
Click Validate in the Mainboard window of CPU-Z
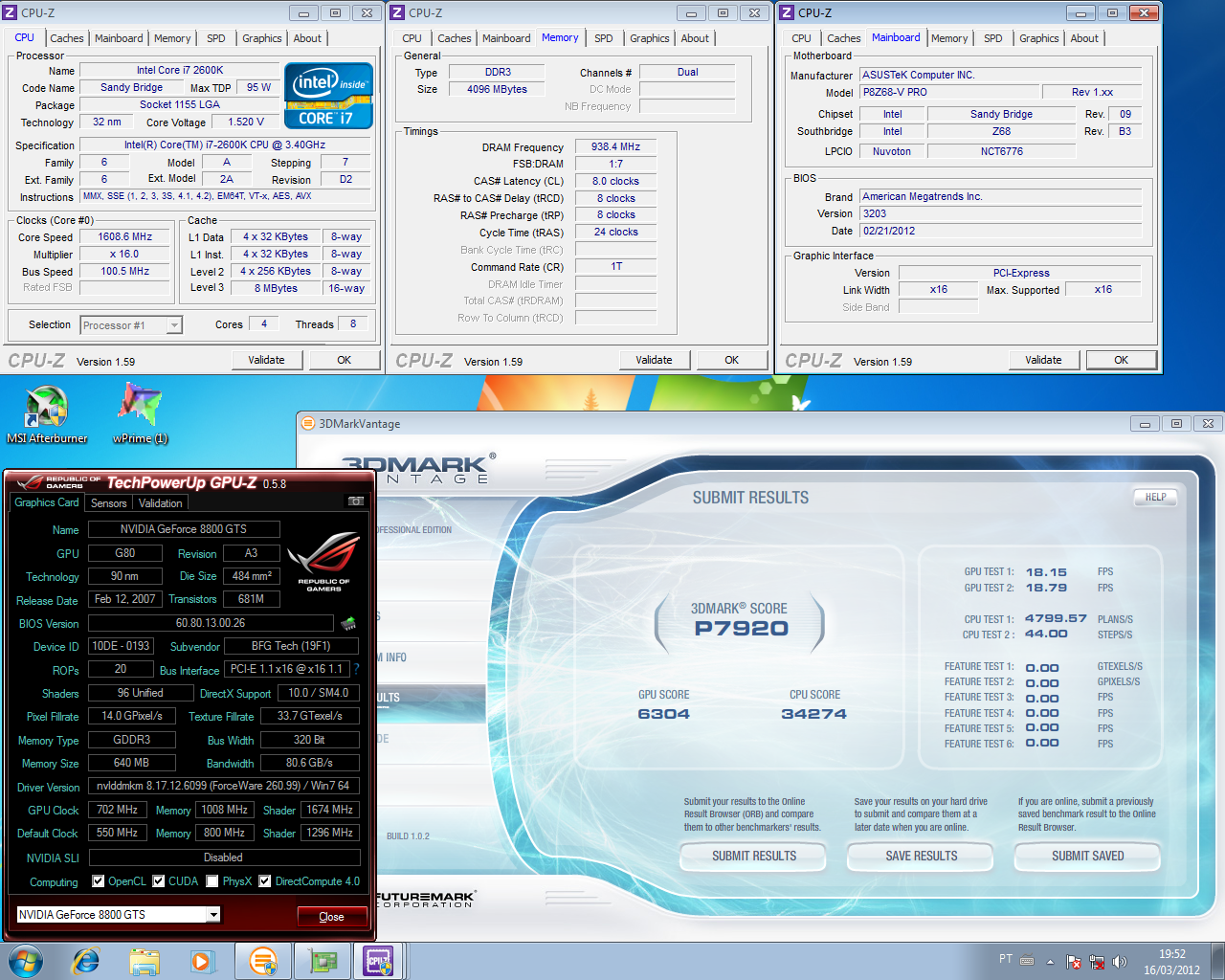click(1044, 360)
